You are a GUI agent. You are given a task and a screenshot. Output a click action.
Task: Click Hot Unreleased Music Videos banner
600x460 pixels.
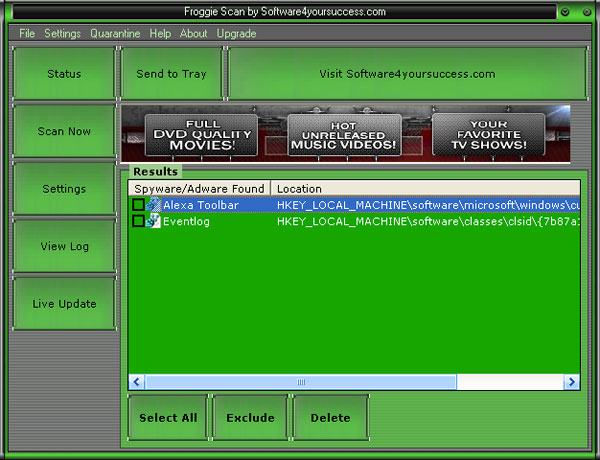pyautogui.click(x=344, y=135)
